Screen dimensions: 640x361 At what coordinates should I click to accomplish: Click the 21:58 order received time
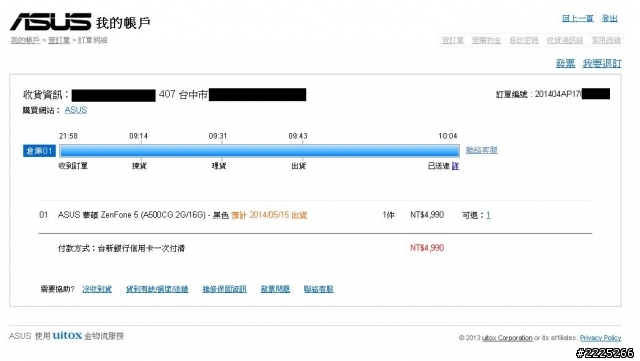[68, 136]
